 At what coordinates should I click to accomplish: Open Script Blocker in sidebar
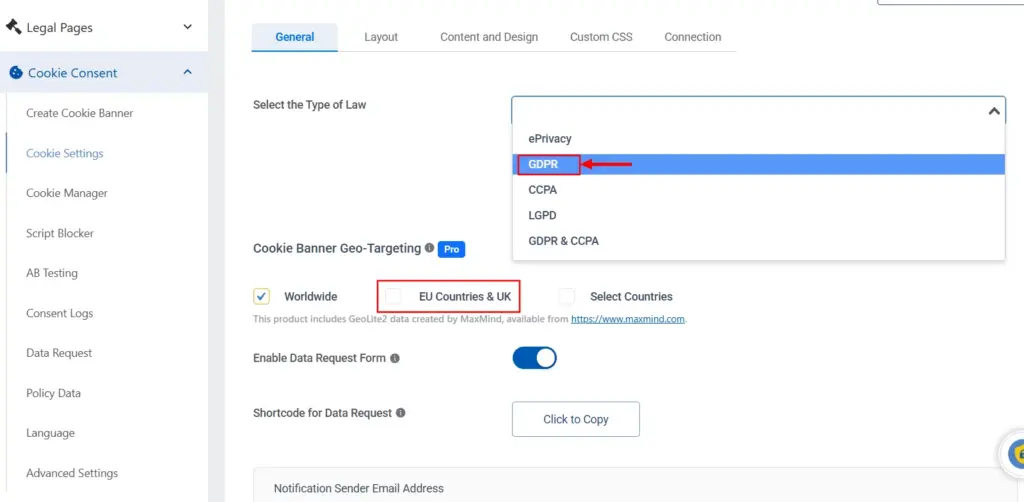point(60,233)
